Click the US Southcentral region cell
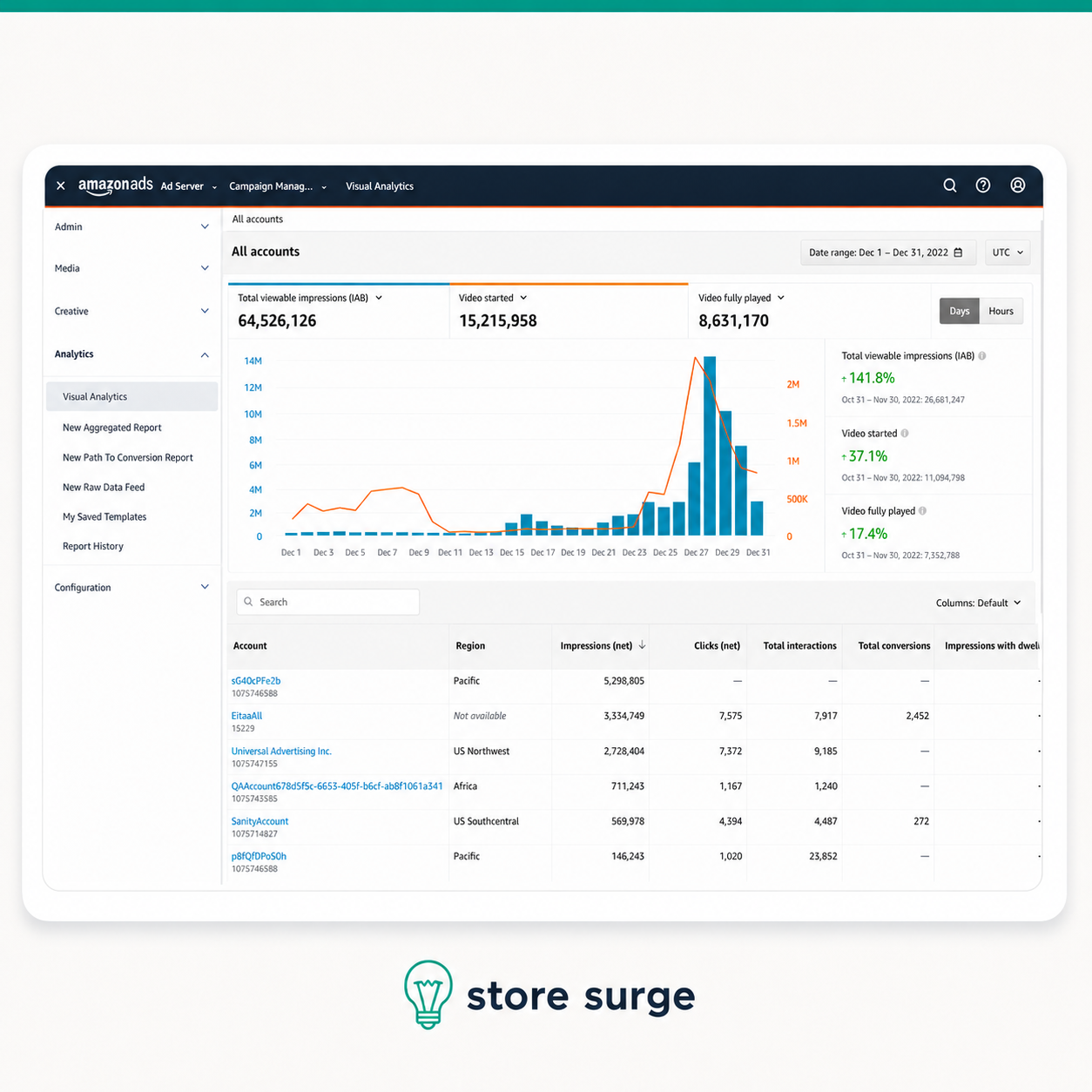The height and width of the screenshot is (1092, 1092). pyautogui.click(x=486, y=821)
